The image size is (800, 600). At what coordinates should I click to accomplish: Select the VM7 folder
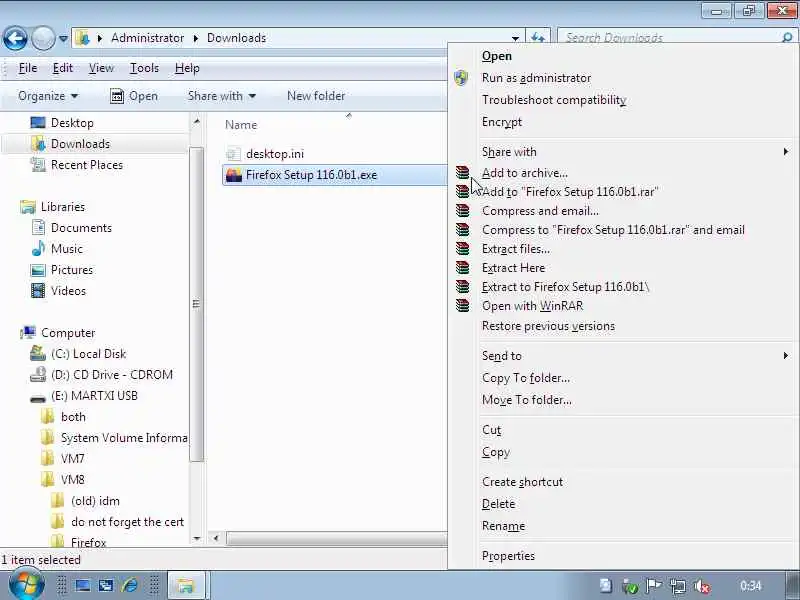click(72, 459)
